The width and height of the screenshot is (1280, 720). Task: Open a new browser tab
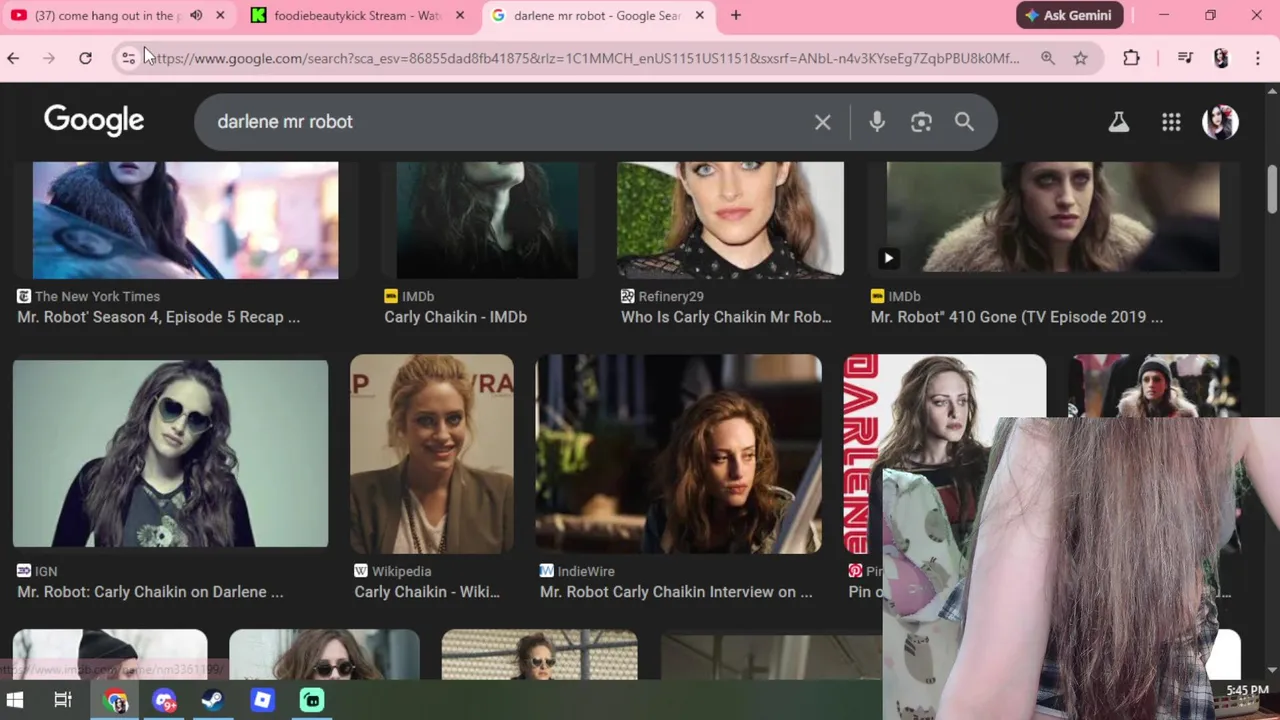pos(736,15)
